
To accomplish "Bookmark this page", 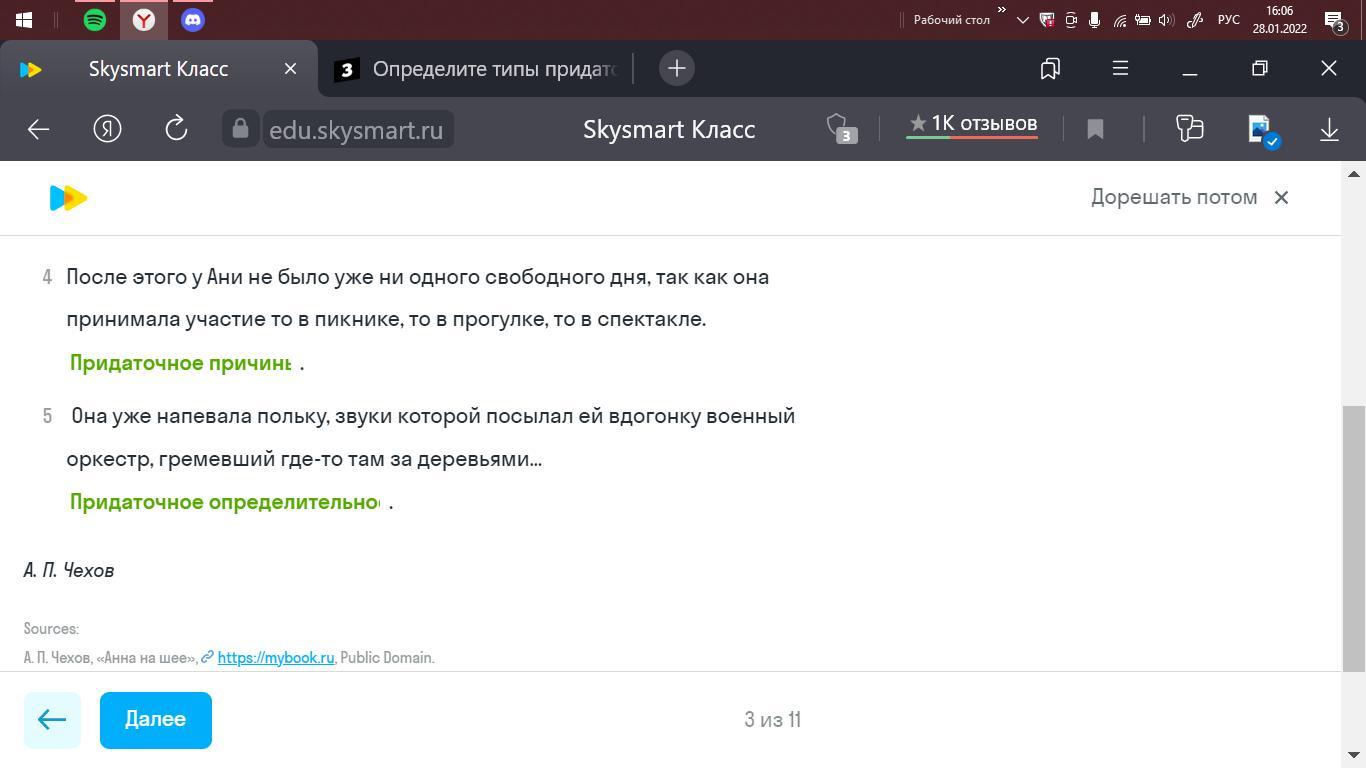I will click(1095, 129).
